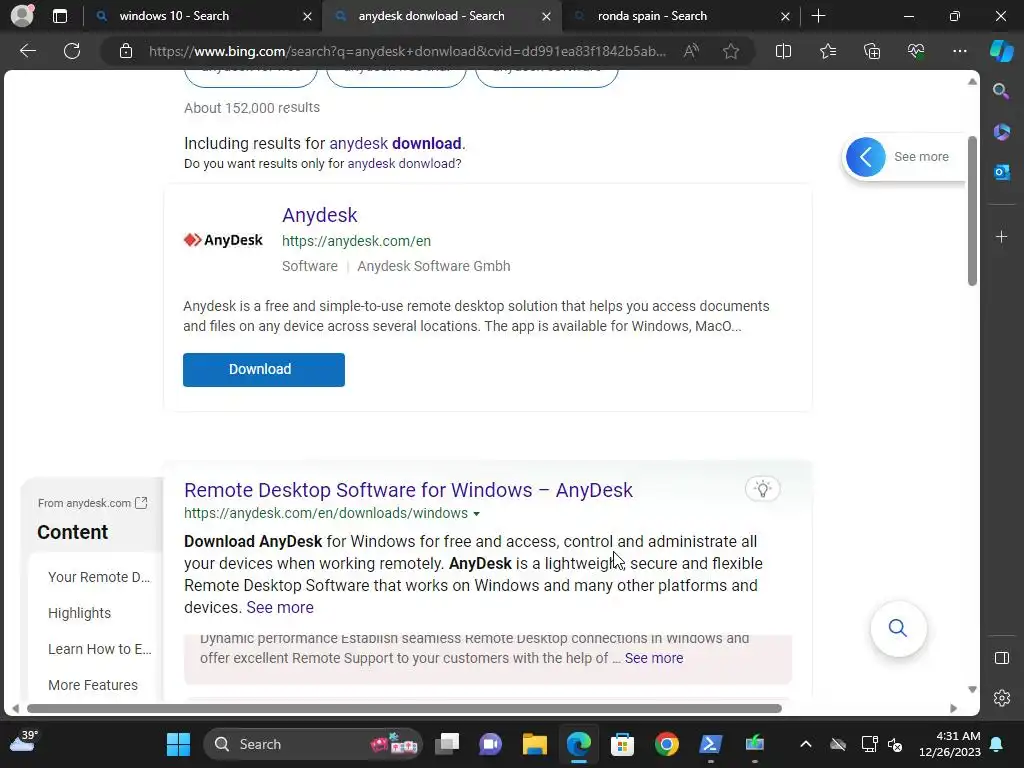Click the lightbulb insight icon on the result

[762, 488]
